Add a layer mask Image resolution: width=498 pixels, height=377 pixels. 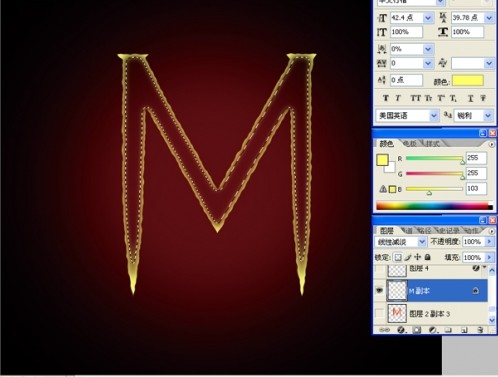point(416,330)
